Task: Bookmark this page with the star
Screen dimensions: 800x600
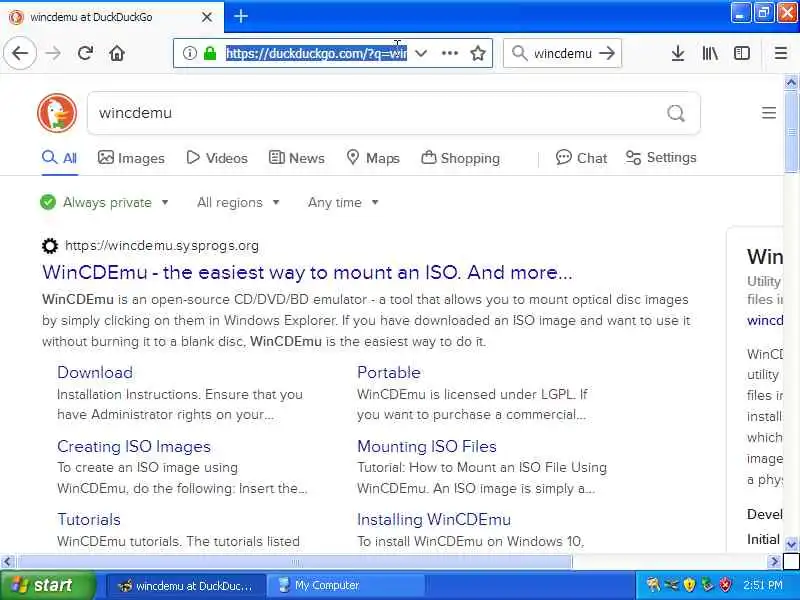Action: point(478,53)
